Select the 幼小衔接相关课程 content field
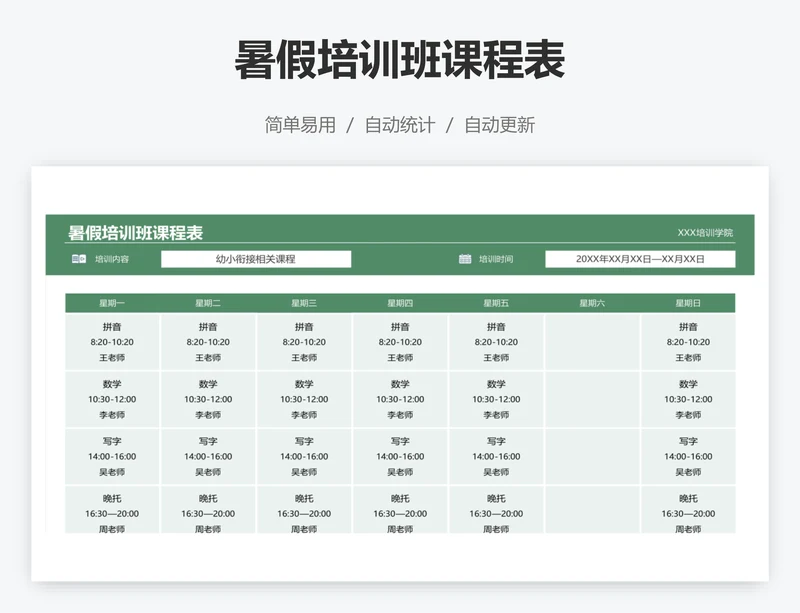Image resolution: width=800 pixels, height=613 pixels. tap(256, 259)
